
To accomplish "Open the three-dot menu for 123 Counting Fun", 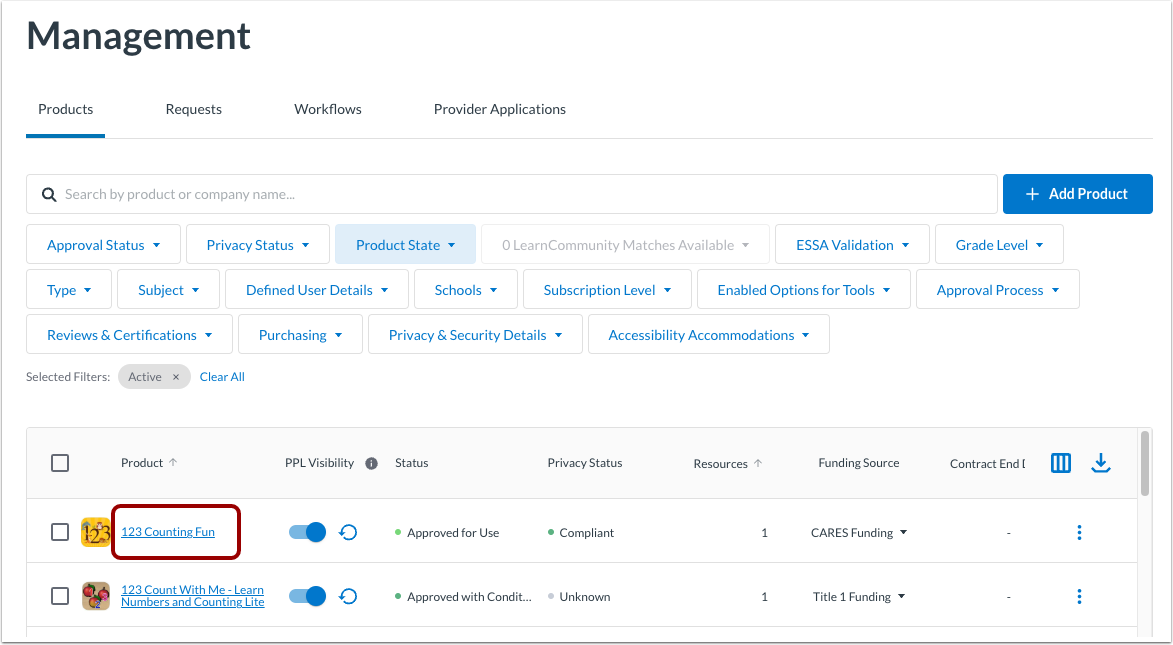I will pos(1079,532).
